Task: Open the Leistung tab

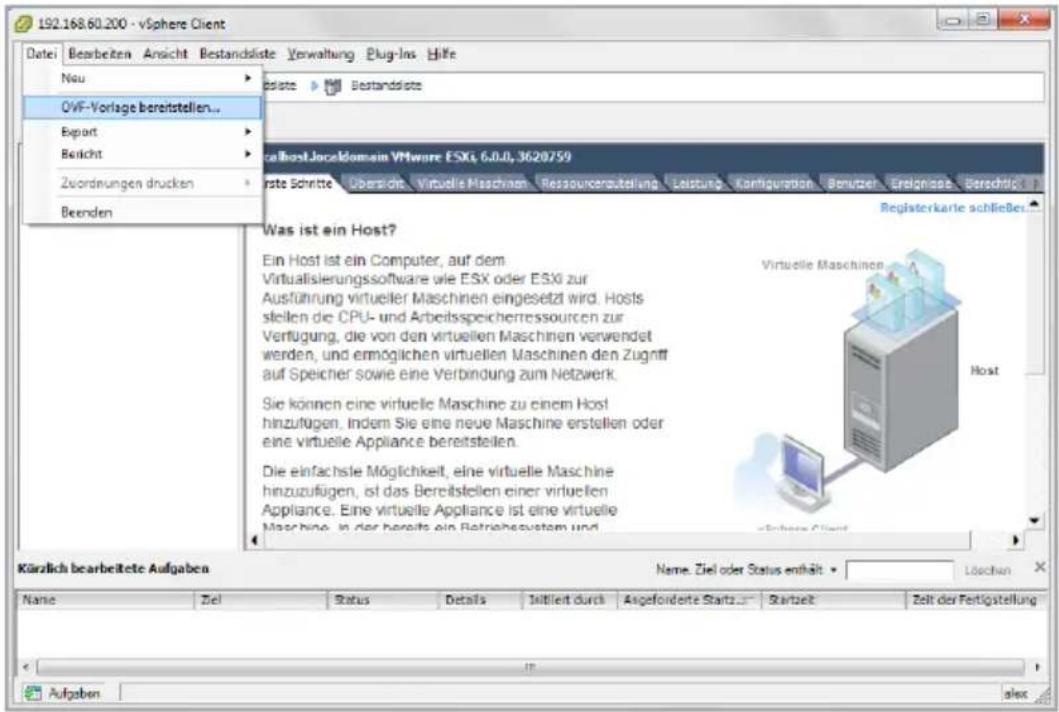Action: (x=697, y=183)
